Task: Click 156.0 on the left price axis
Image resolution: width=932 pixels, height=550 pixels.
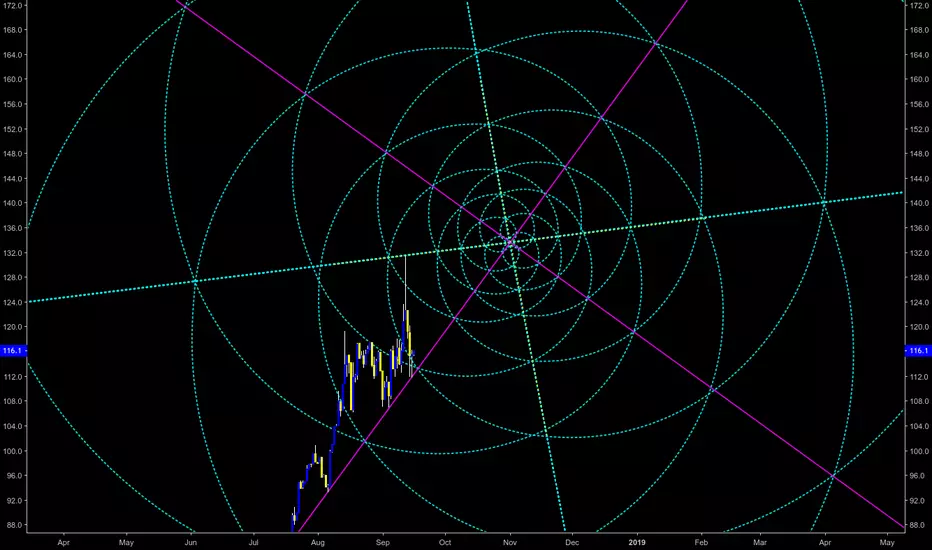Action: click(13, 104)
